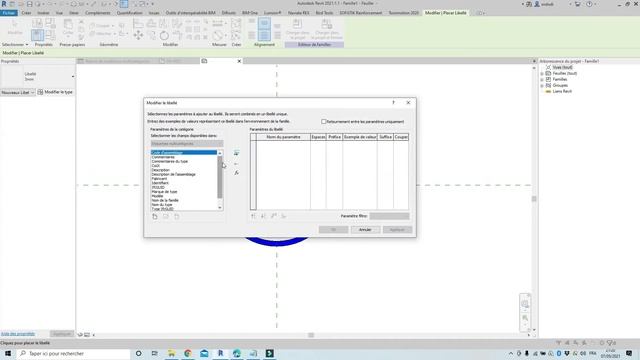Image resolution: width=640 pixels, height=360 pixels.
Task: Open Nouveaux Libellé filter dropdown
Action: point(18,93)
